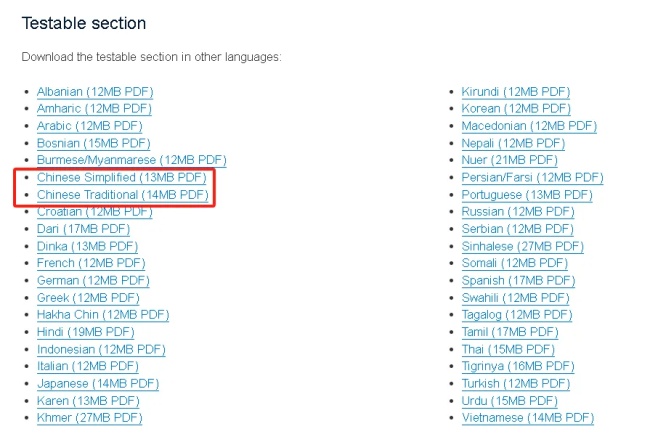Select the Hindi (19MB PDF) link
The image size is (650, 442).
(85, 332)
